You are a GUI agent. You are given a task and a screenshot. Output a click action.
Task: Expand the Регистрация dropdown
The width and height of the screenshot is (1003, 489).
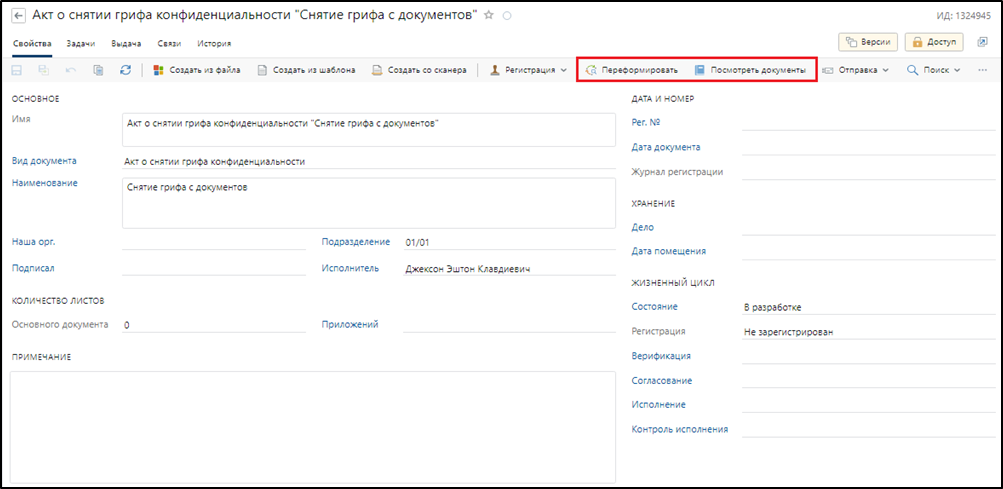point(528,71)
